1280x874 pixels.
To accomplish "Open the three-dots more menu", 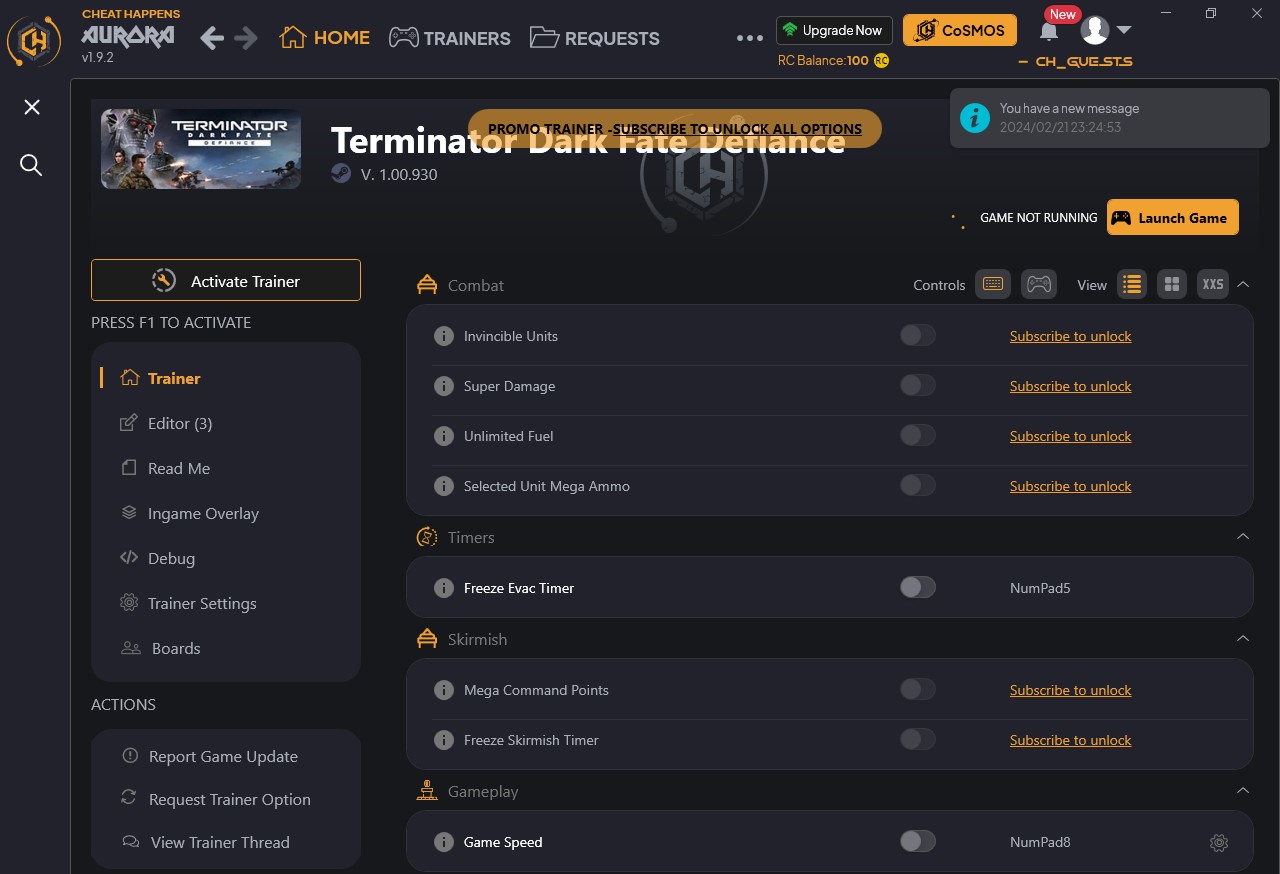I will point(750,38).
